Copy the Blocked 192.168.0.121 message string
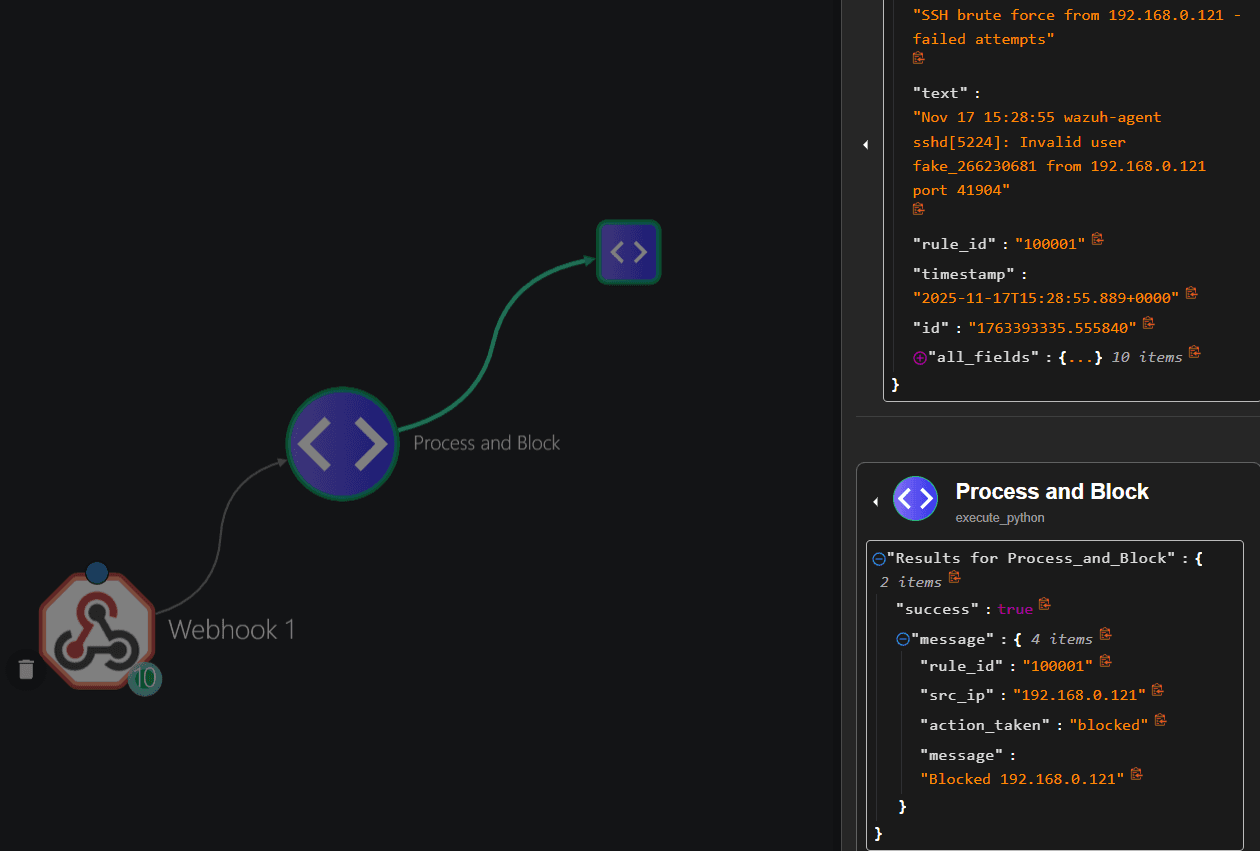This screenshot has height=851, width=1260. [x=1136, y=775]
